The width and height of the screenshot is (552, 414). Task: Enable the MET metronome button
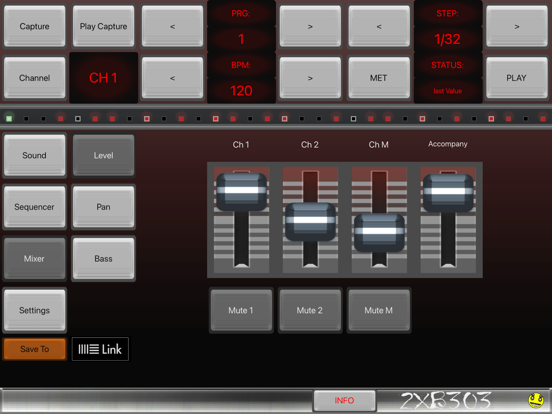coord(379,78)
